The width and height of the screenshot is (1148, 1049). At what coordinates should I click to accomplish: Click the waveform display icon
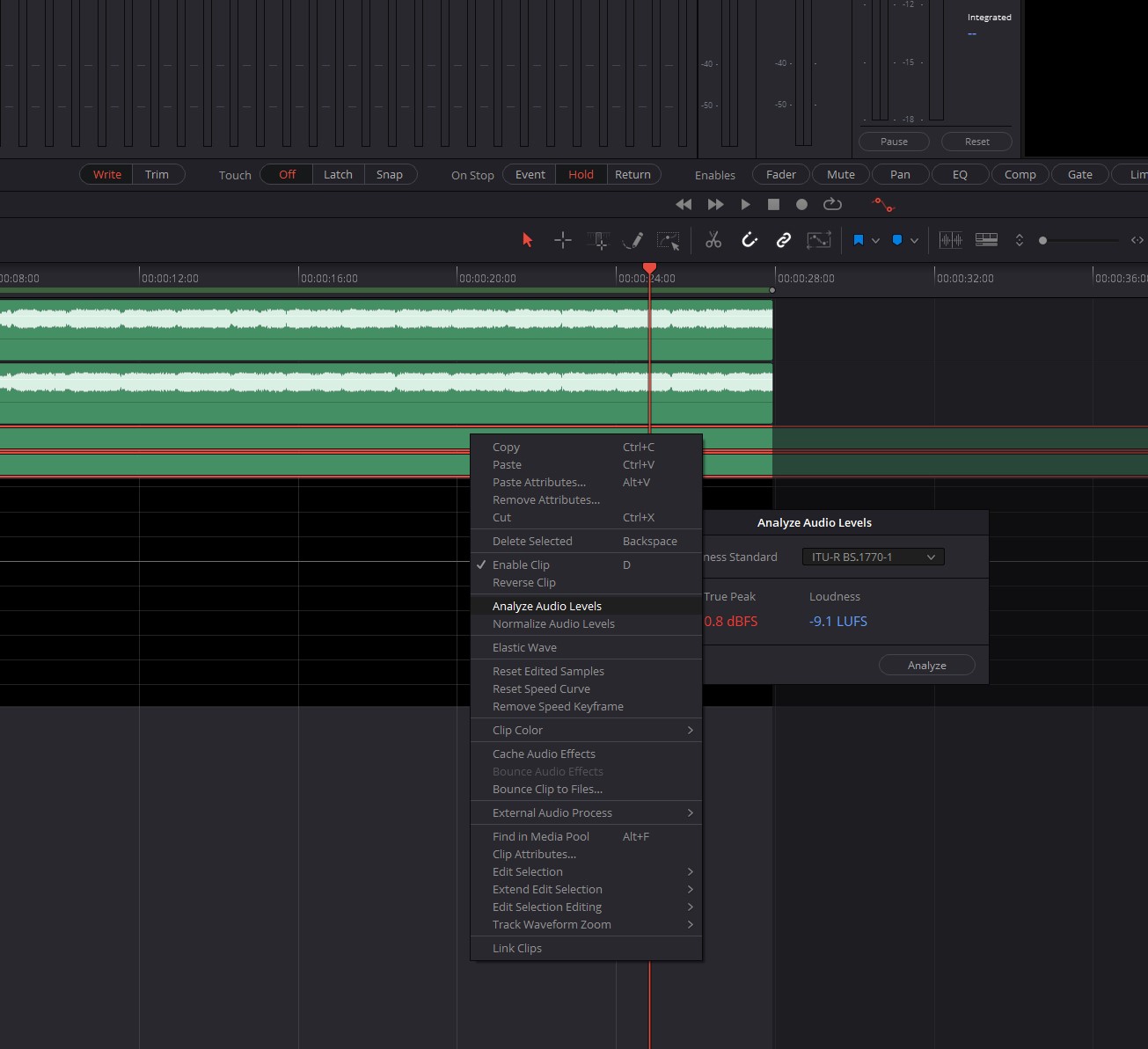point(951,240)
